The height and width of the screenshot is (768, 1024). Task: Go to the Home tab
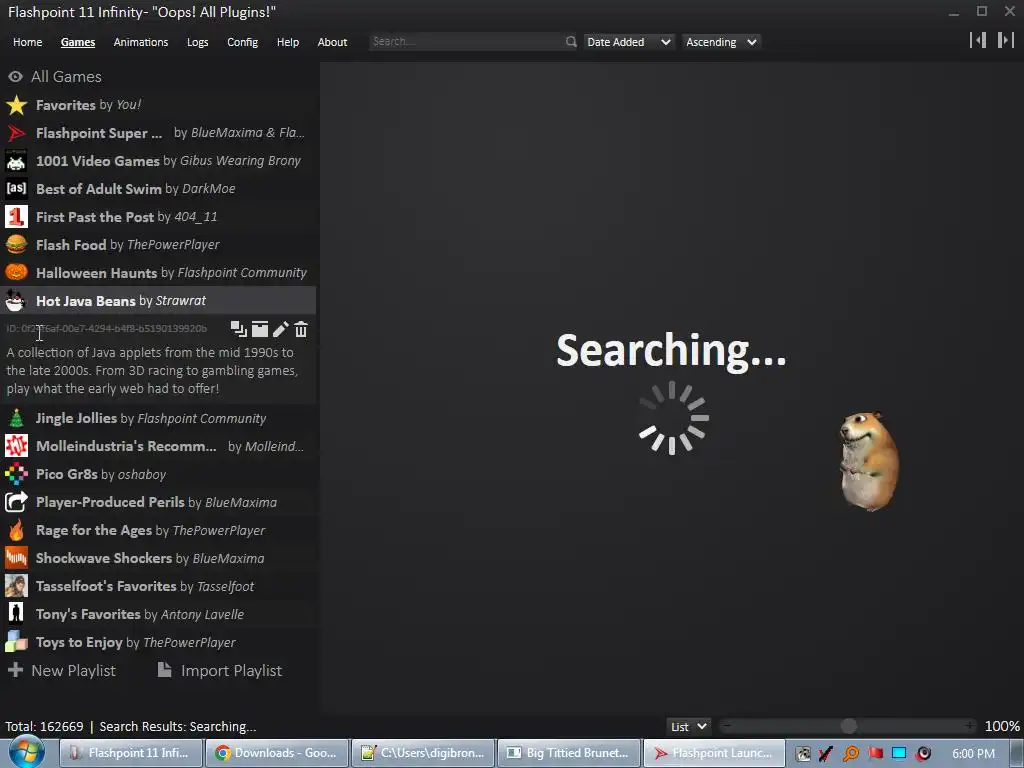point(27,42)
